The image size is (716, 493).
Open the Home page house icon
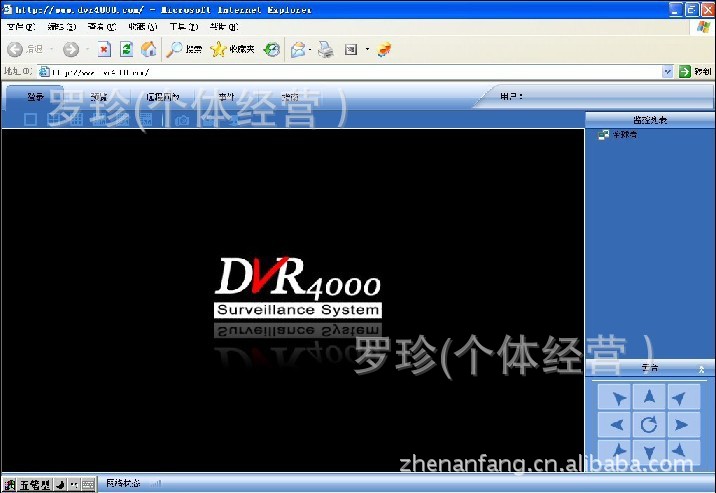click(148, 49)
